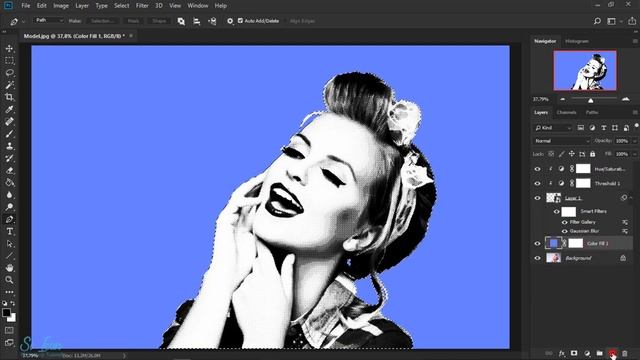
Task: Select the Clone Stamp tool
Action: pyautogui.click(x=9, y=146)
